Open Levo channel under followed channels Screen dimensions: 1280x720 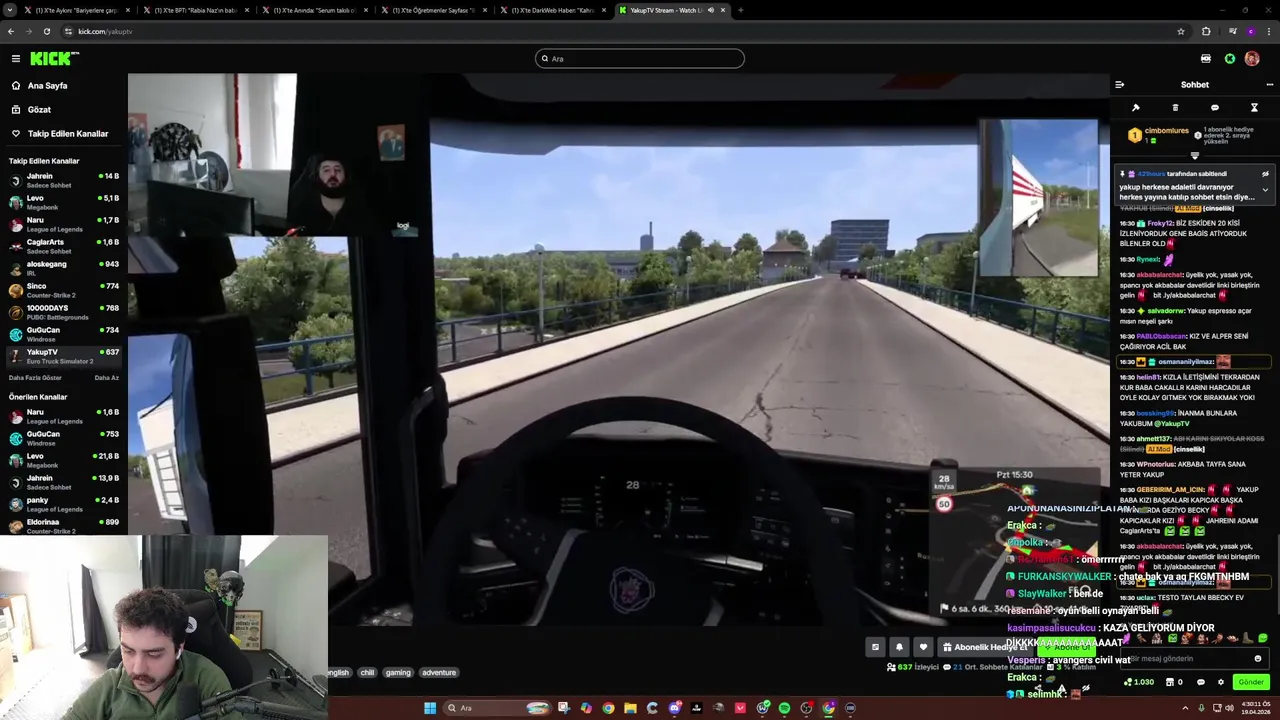64,202
